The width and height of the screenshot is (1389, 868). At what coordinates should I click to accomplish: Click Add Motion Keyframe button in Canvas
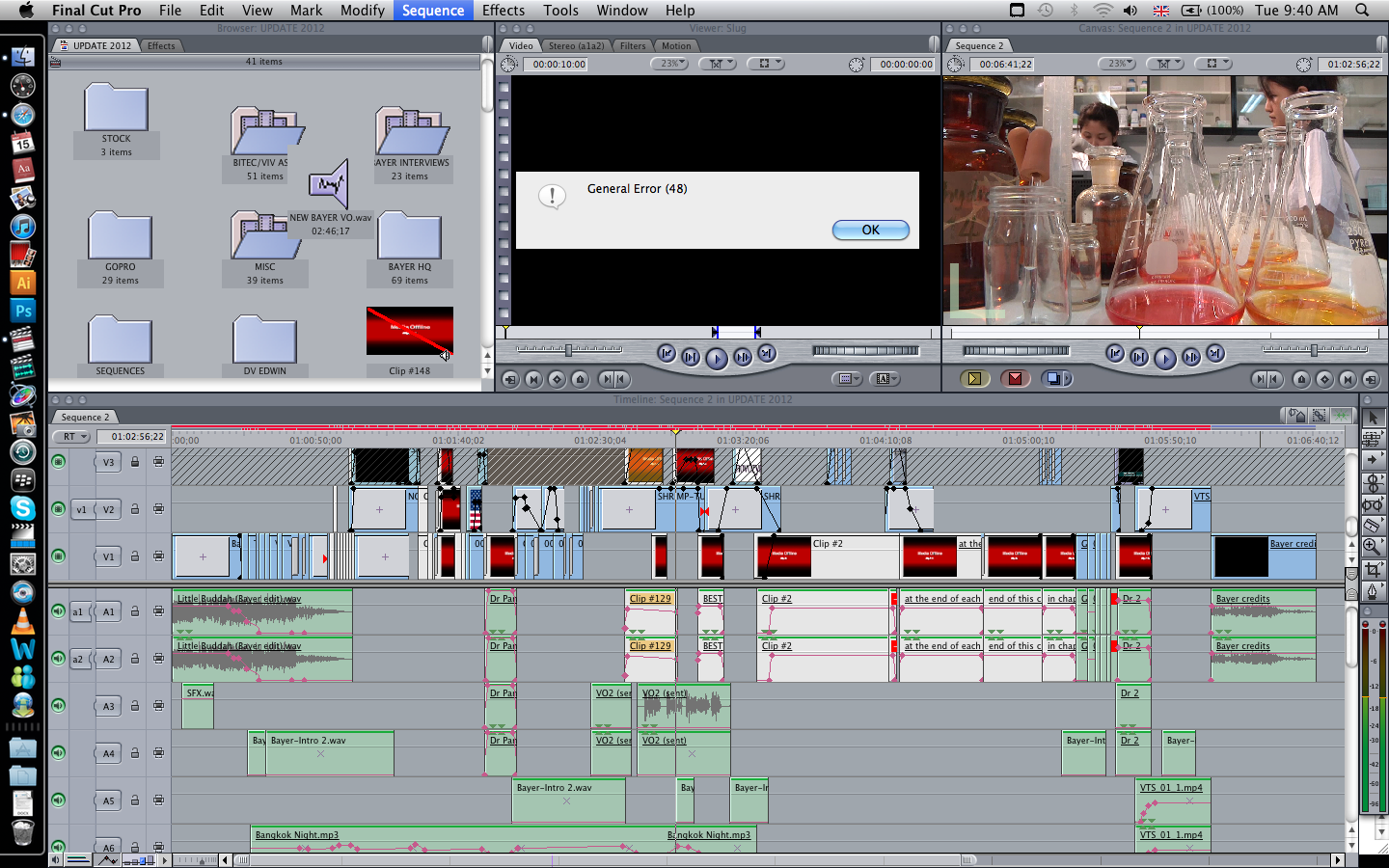coord(1324,379)
